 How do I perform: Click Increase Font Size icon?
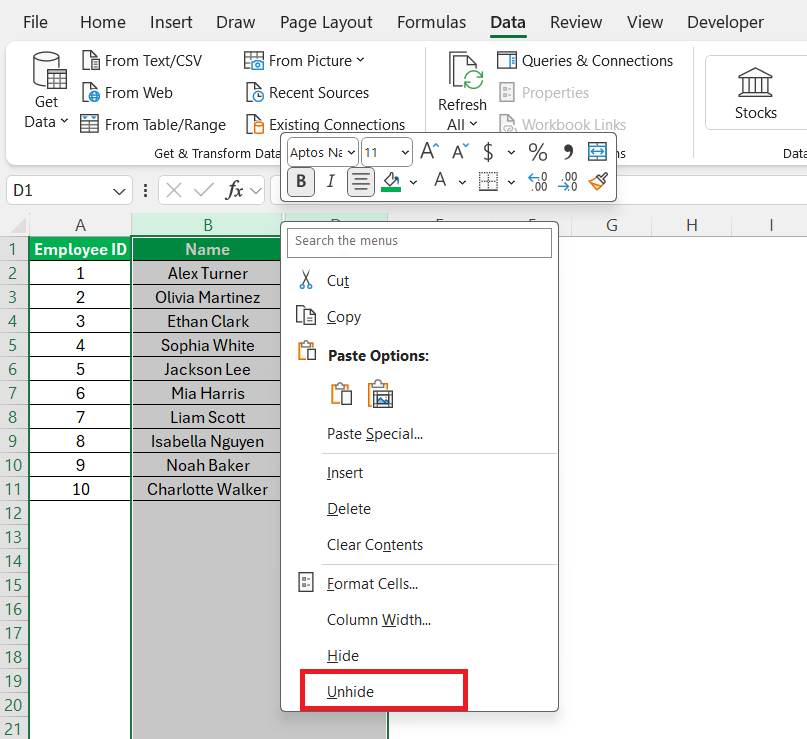(x=430, y=152)
